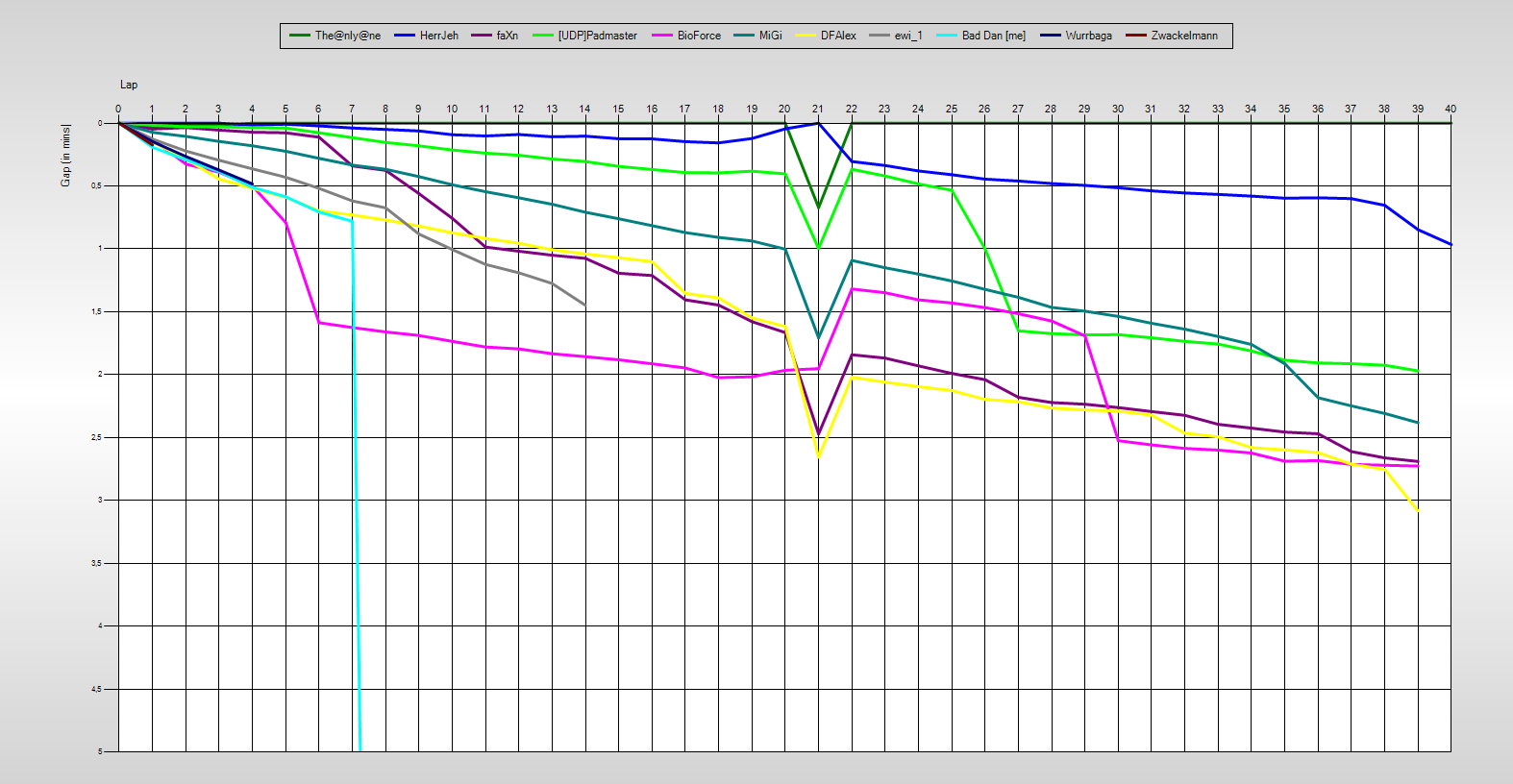The image size is (1513, 784).
Task: Click the Zwackelmann legend label
Action: point(1184,36)
